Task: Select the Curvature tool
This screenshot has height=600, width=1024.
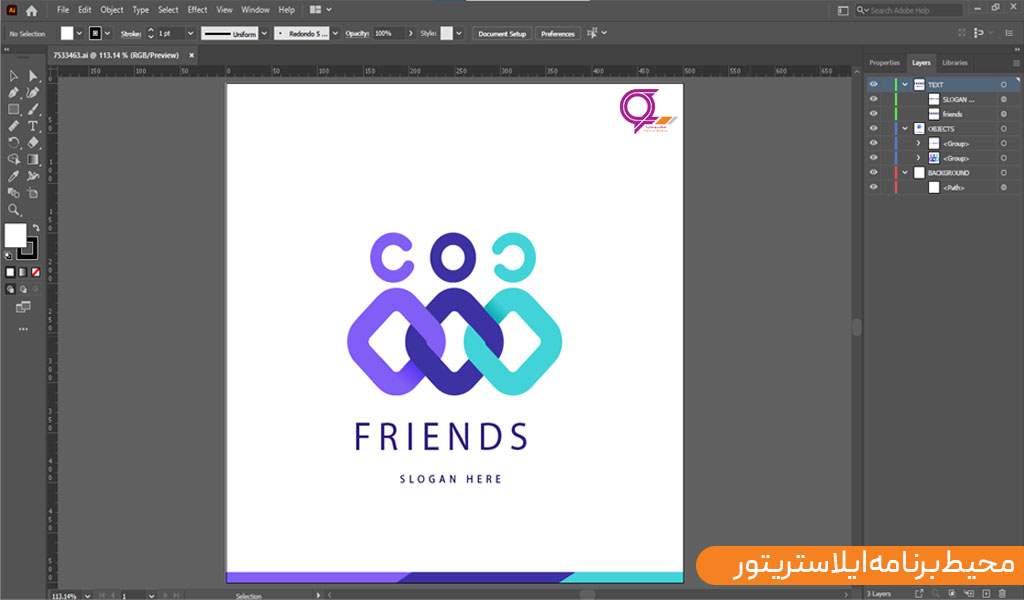Action: pyautogui.click(x=33, y=93)
